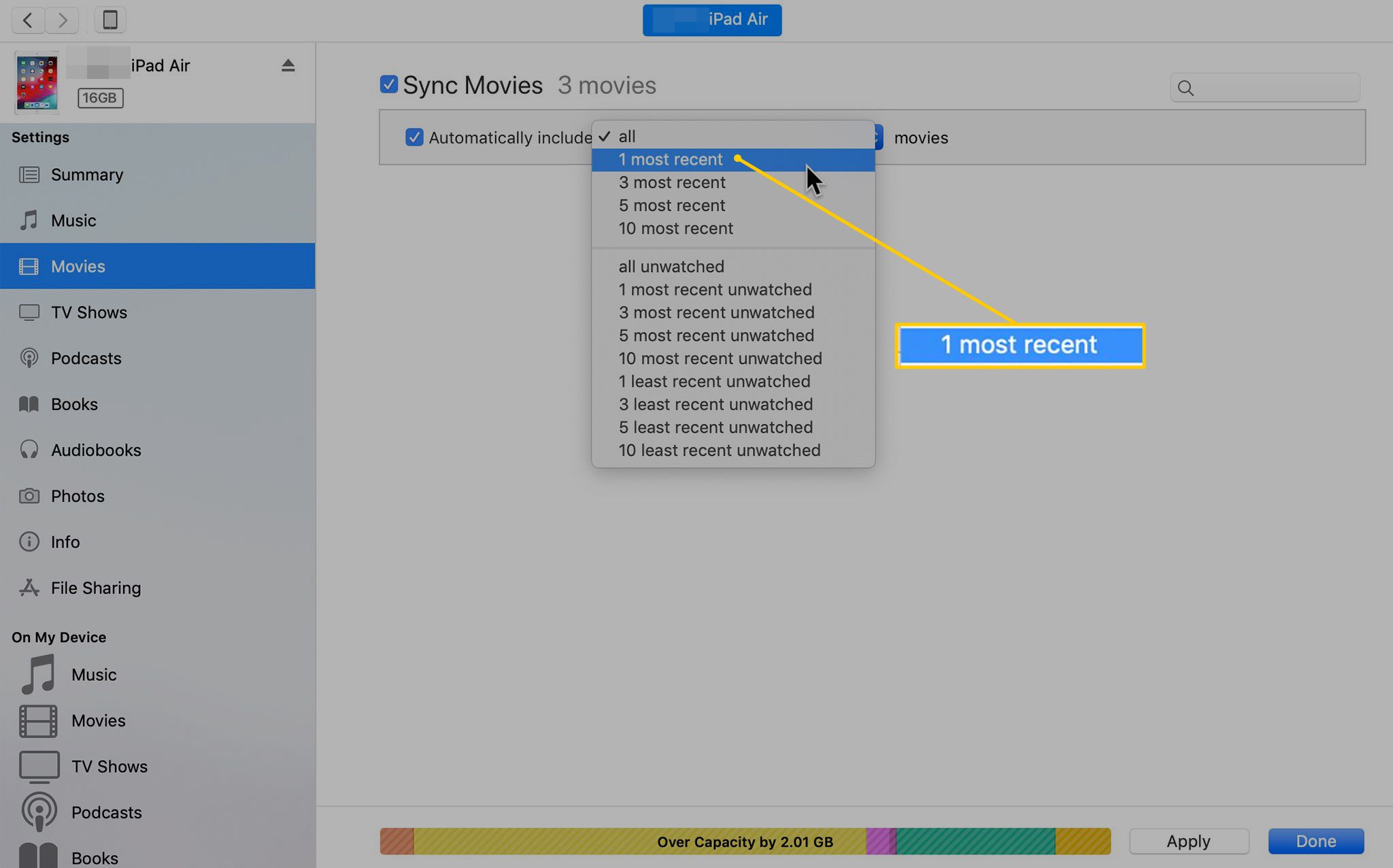This screenshot has height=868, width=1393.
Task: Click the iPad Air device thumbnail
Action: pos(37,83)
